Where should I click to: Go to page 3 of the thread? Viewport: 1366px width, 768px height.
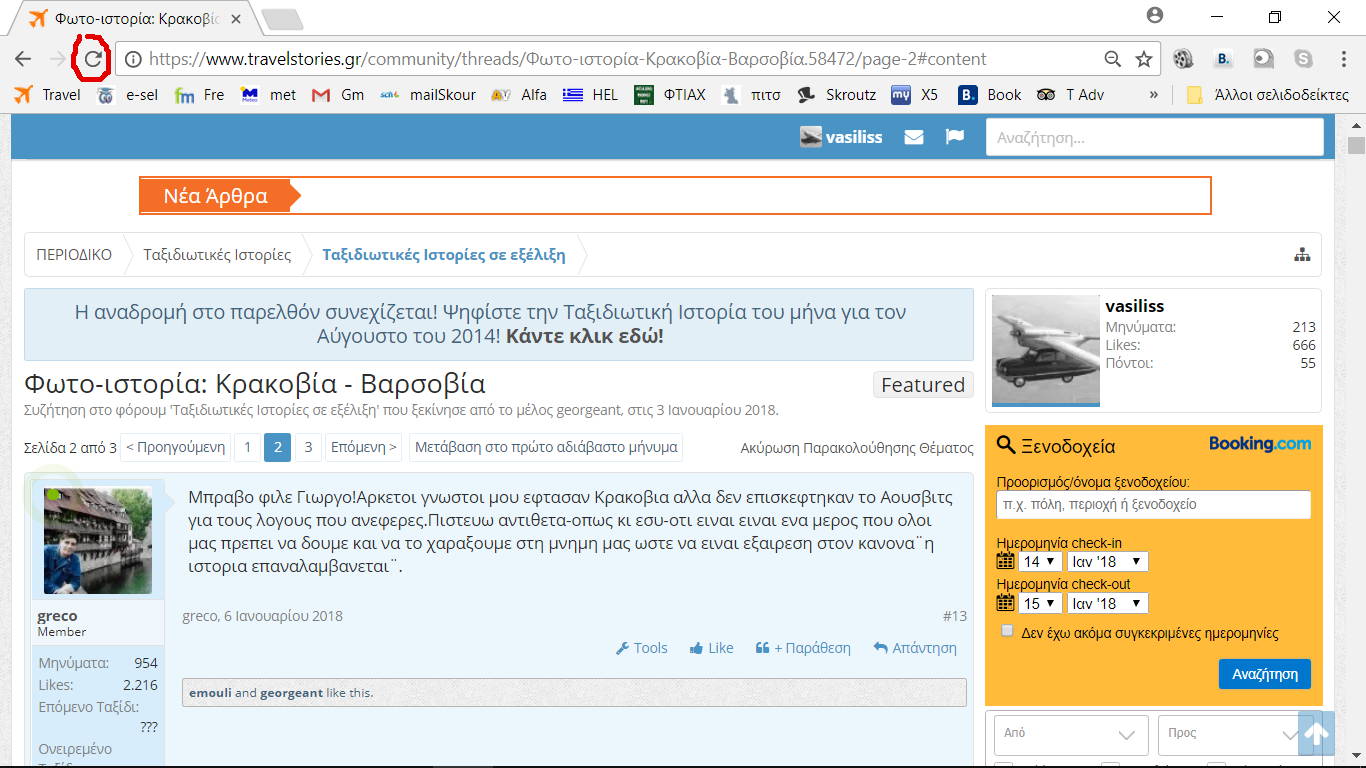308,447
